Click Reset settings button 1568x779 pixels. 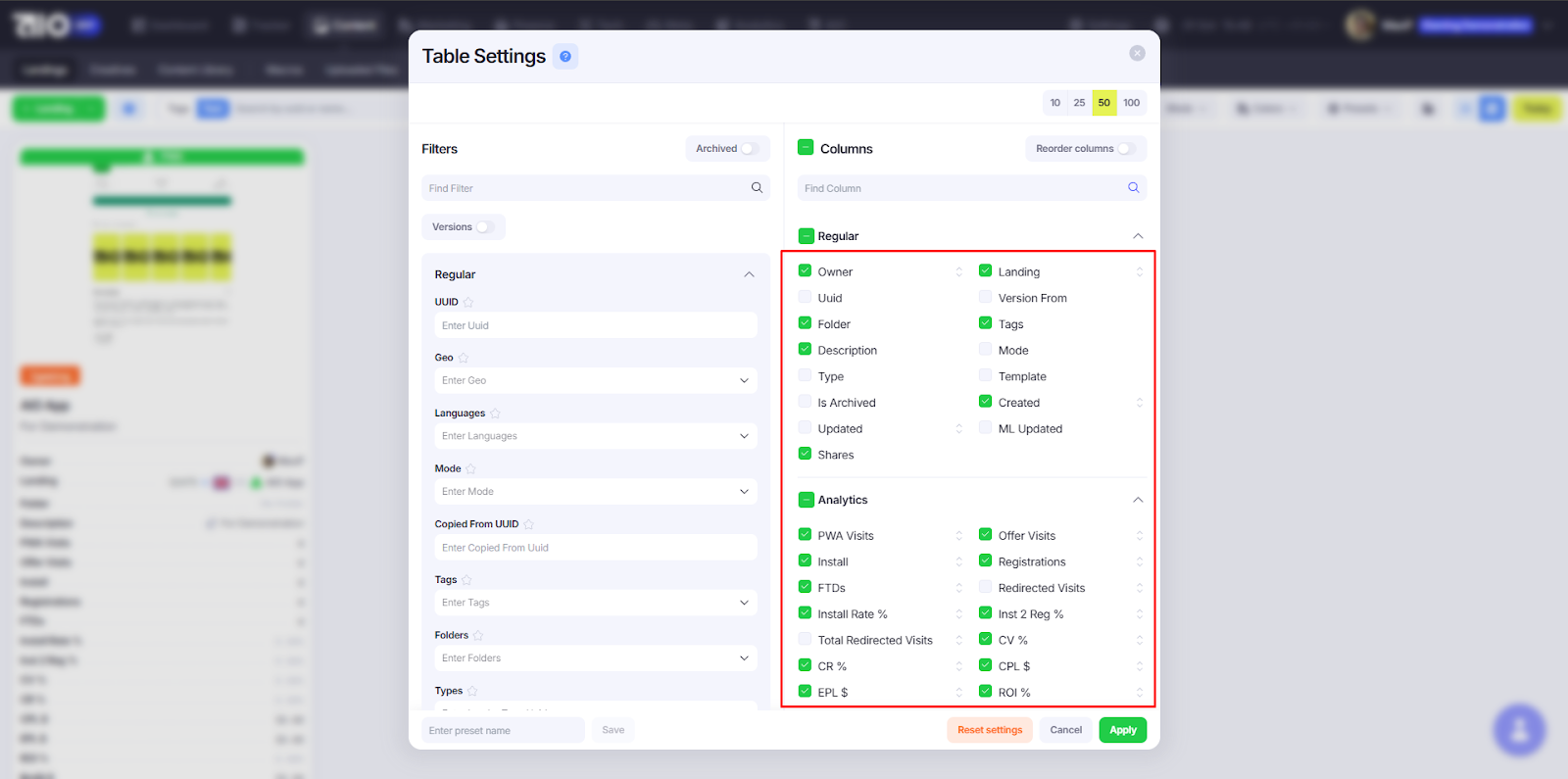coord(989,730)
